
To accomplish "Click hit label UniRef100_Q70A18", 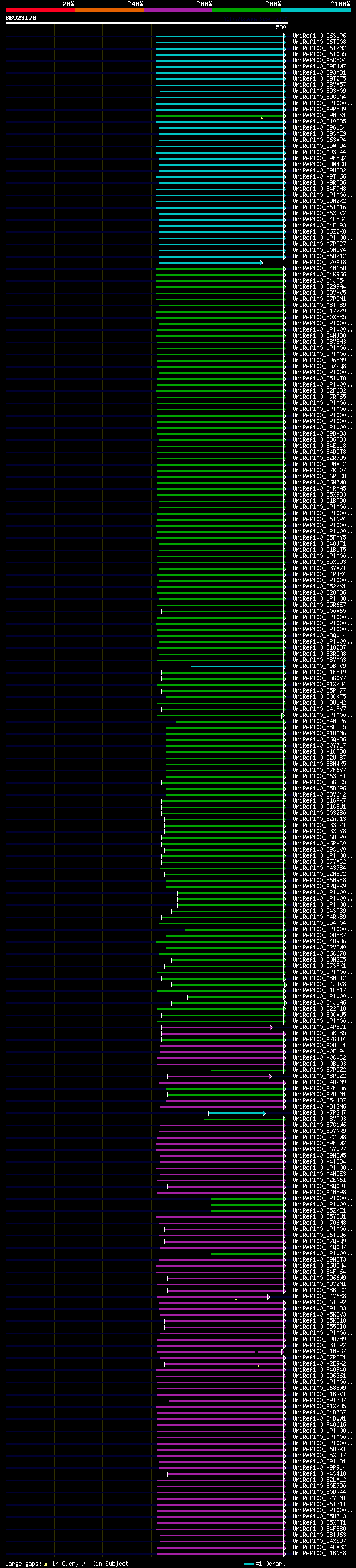I will tap(319, 263).
